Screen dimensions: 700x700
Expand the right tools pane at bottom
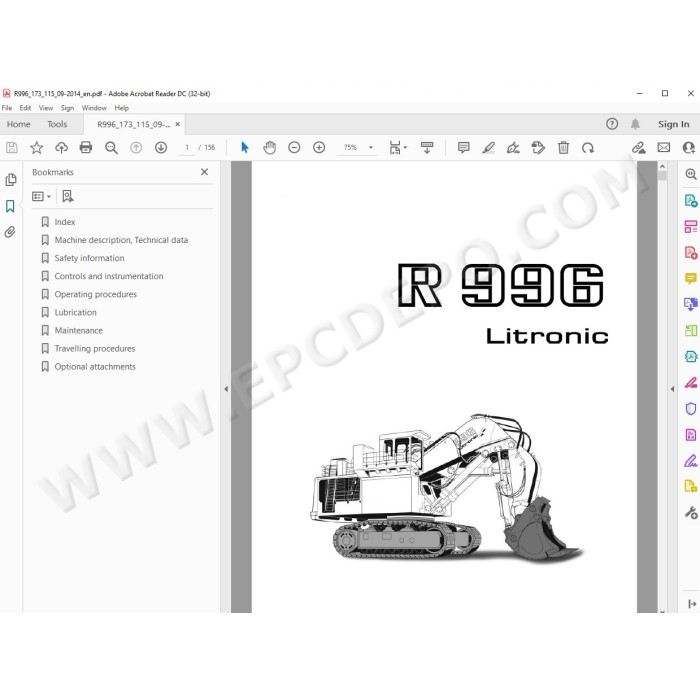(692, 604)
